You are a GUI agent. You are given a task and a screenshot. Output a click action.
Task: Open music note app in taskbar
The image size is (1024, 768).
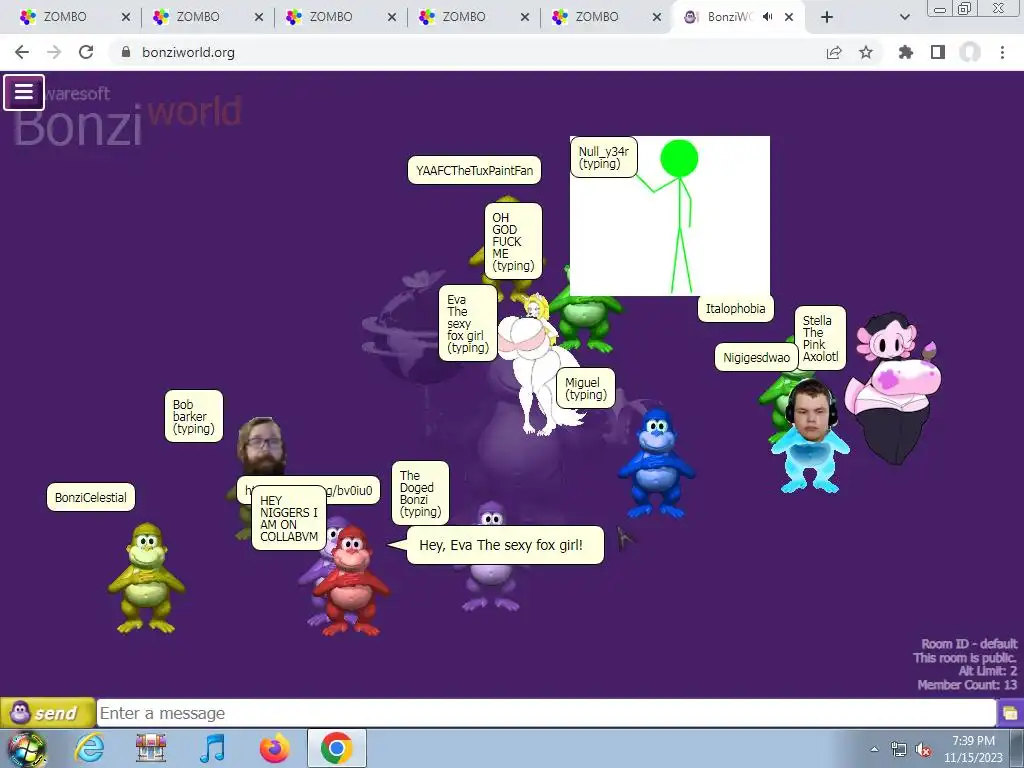pos(212,748)
